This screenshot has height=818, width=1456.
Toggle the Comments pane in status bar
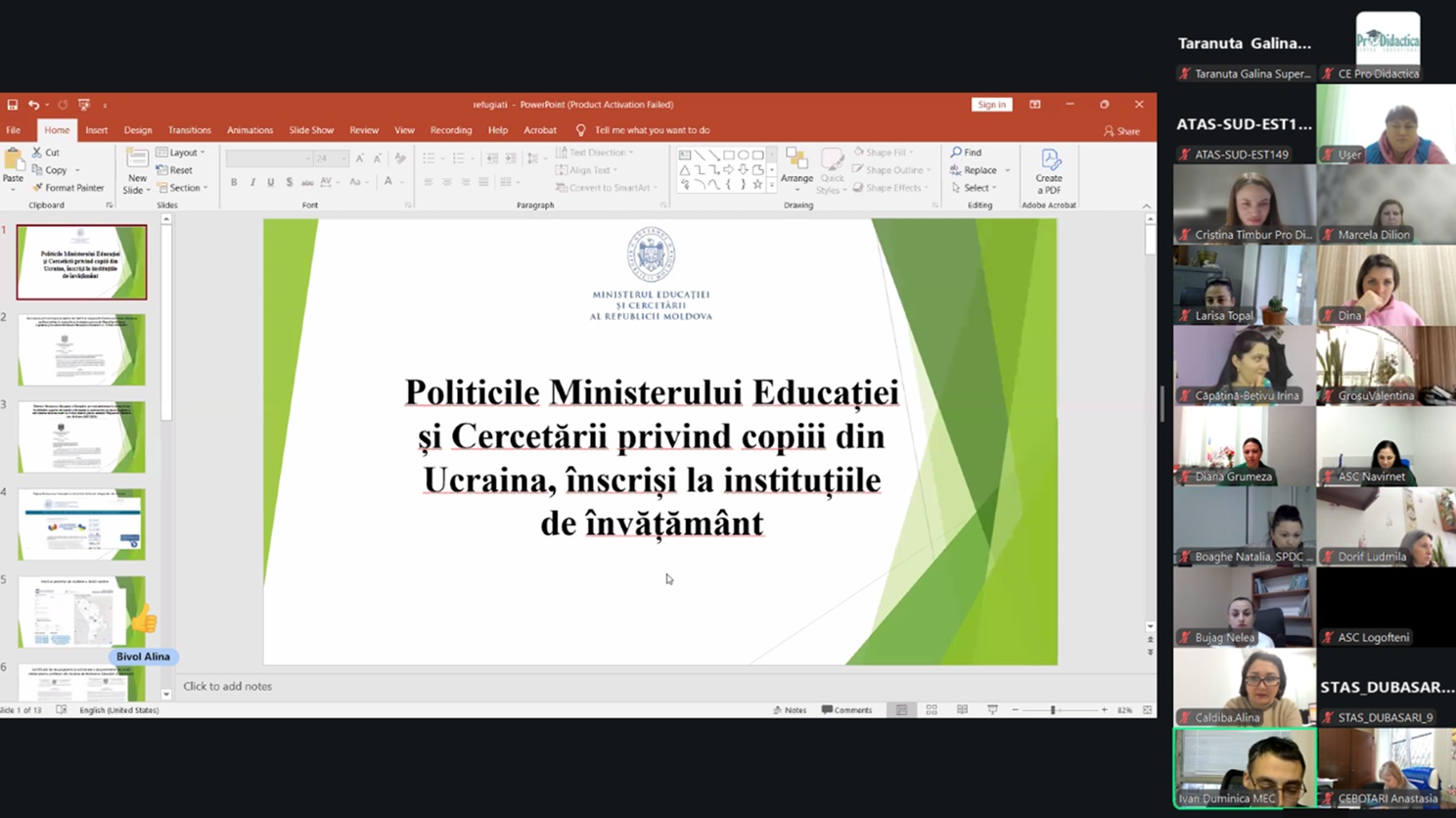847,710
